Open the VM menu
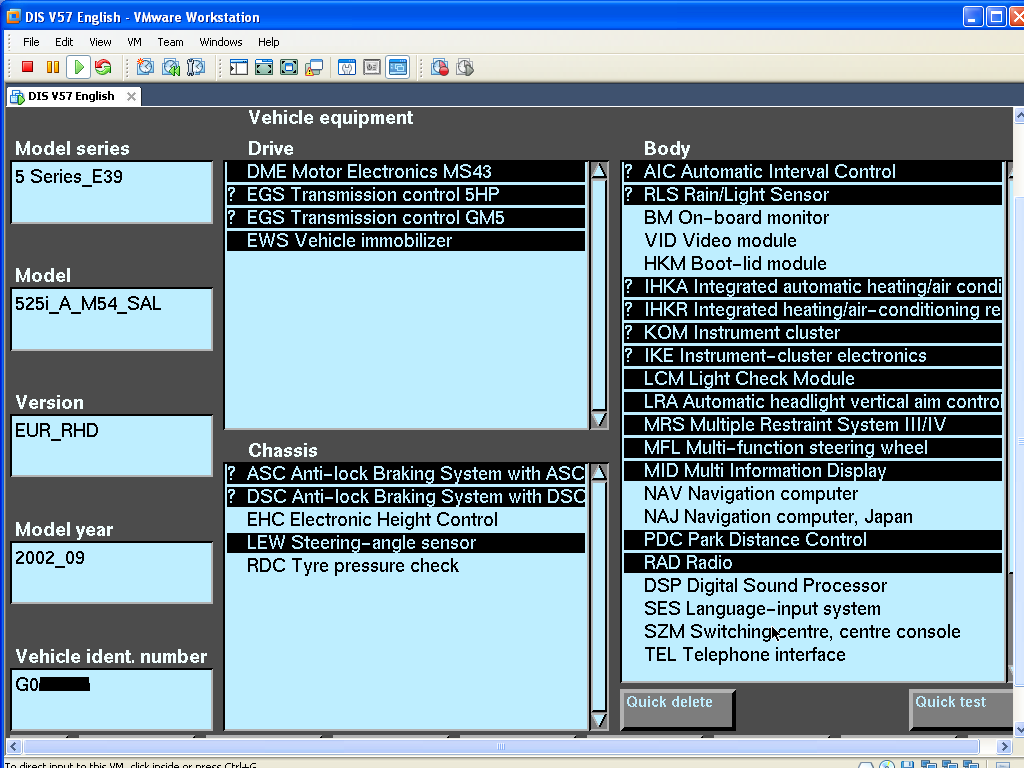The height and width of the screenshot is (768, 1024). point(135,42)
